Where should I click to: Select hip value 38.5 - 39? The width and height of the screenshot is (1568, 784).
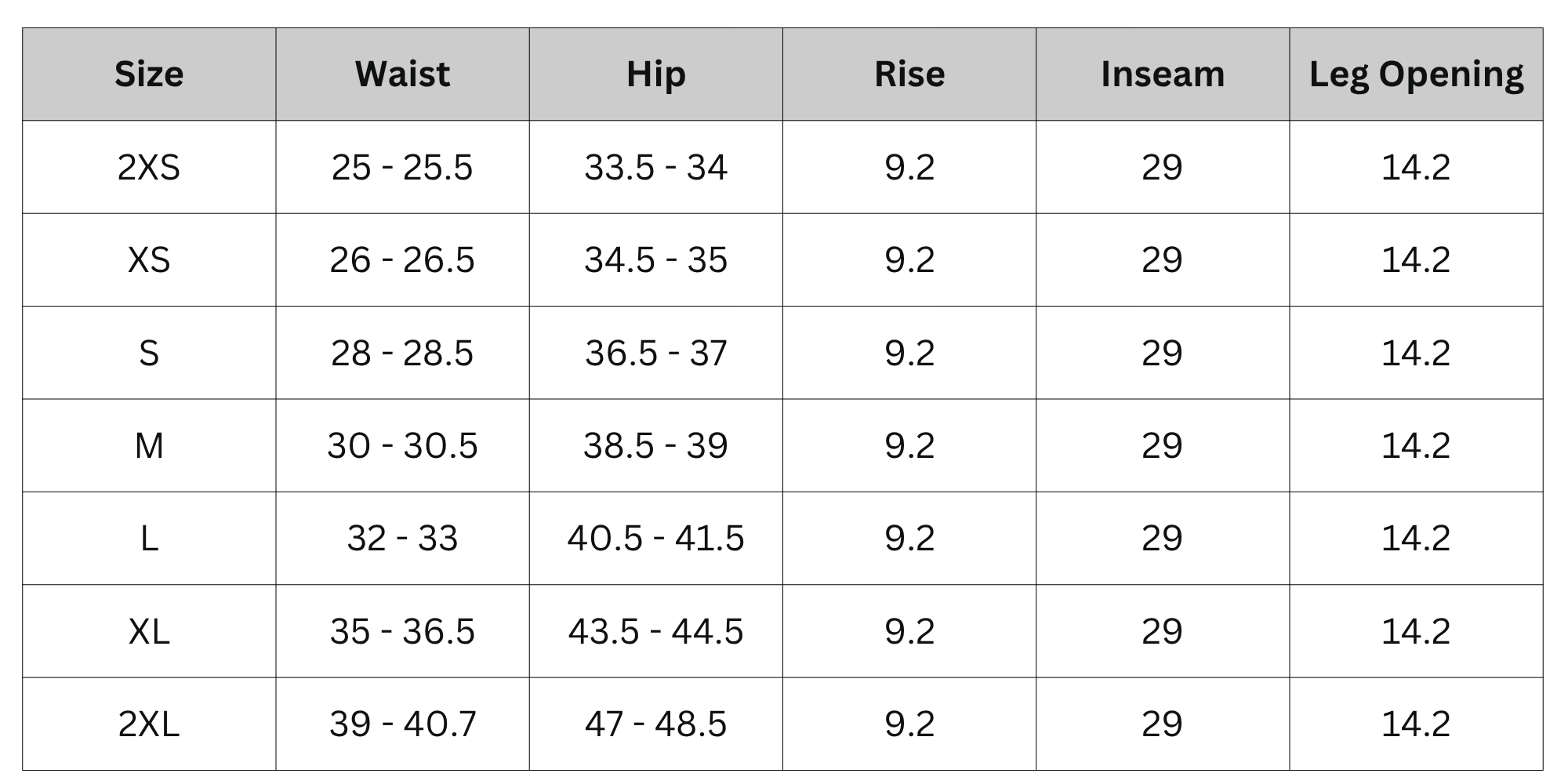coord(655,445)
